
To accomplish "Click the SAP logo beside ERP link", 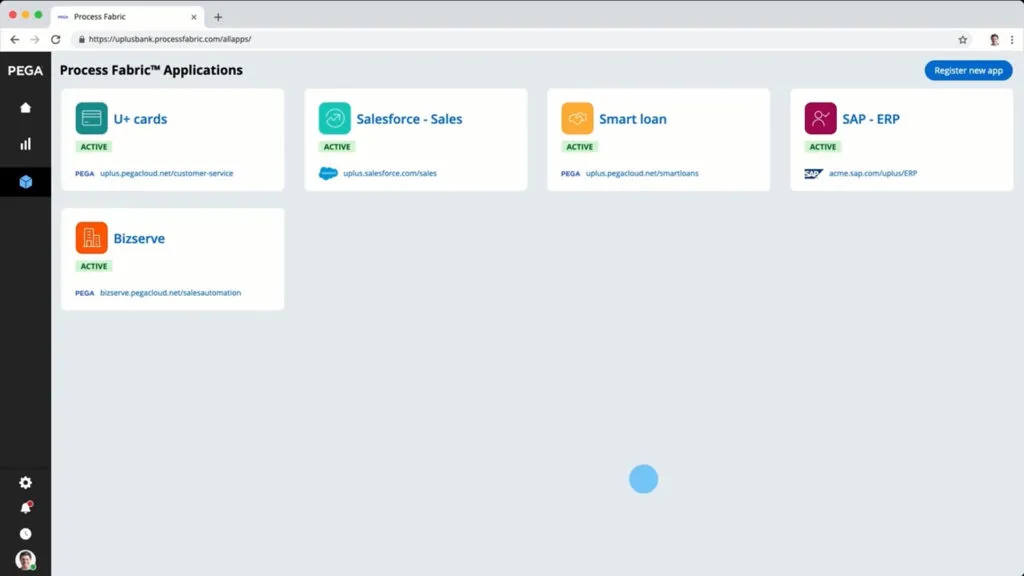I will tap(813, 173).
